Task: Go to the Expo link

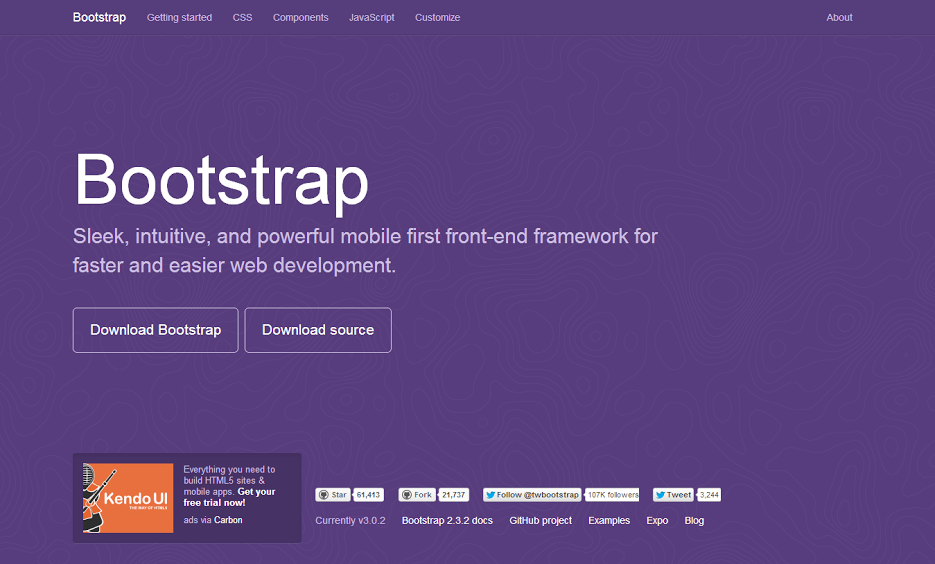Action: (657, 520)
